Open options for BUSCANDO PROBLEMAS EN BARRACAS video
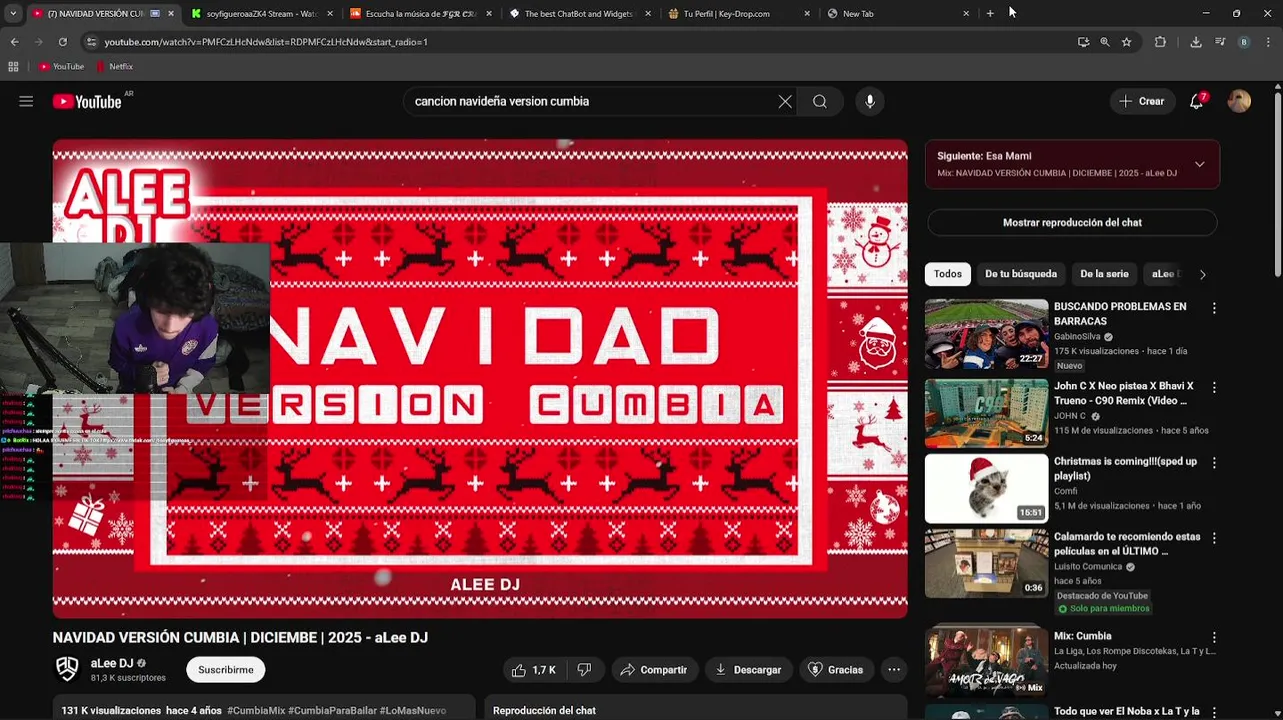The height and width of the screenshot is (720, 1283). [1214, 309]
